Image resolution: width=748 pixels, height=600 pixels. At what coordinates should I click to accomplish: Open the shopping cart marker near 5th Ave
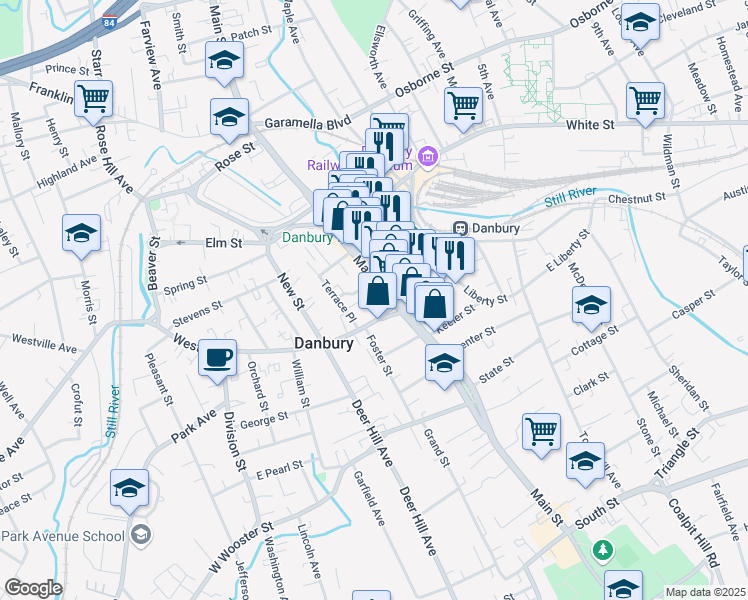[463, 109]
